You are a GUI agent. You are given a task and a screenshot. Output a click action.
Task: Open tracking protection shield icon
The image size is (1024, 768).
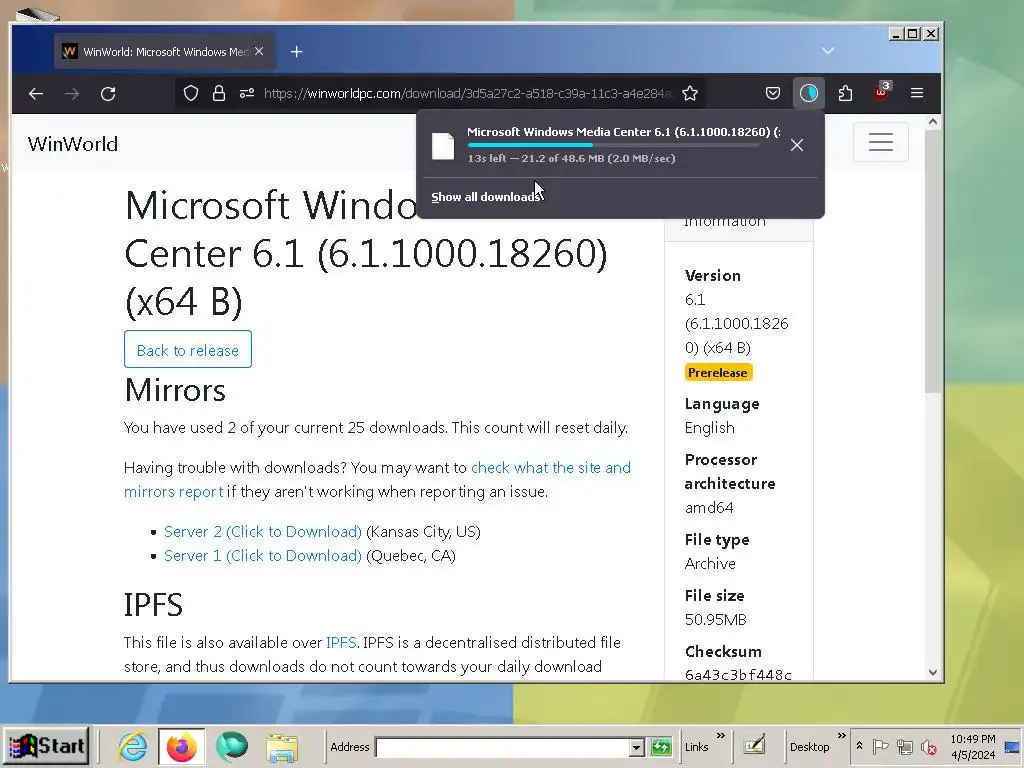pos(191,93)
